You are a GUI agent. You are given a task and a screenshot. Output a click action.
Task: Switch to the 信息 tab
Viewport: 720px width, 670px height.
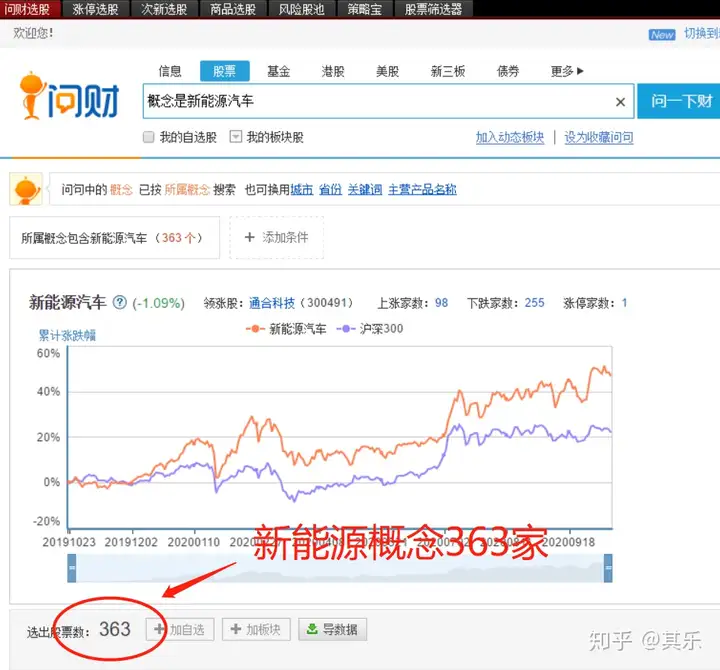pos(170,71)
